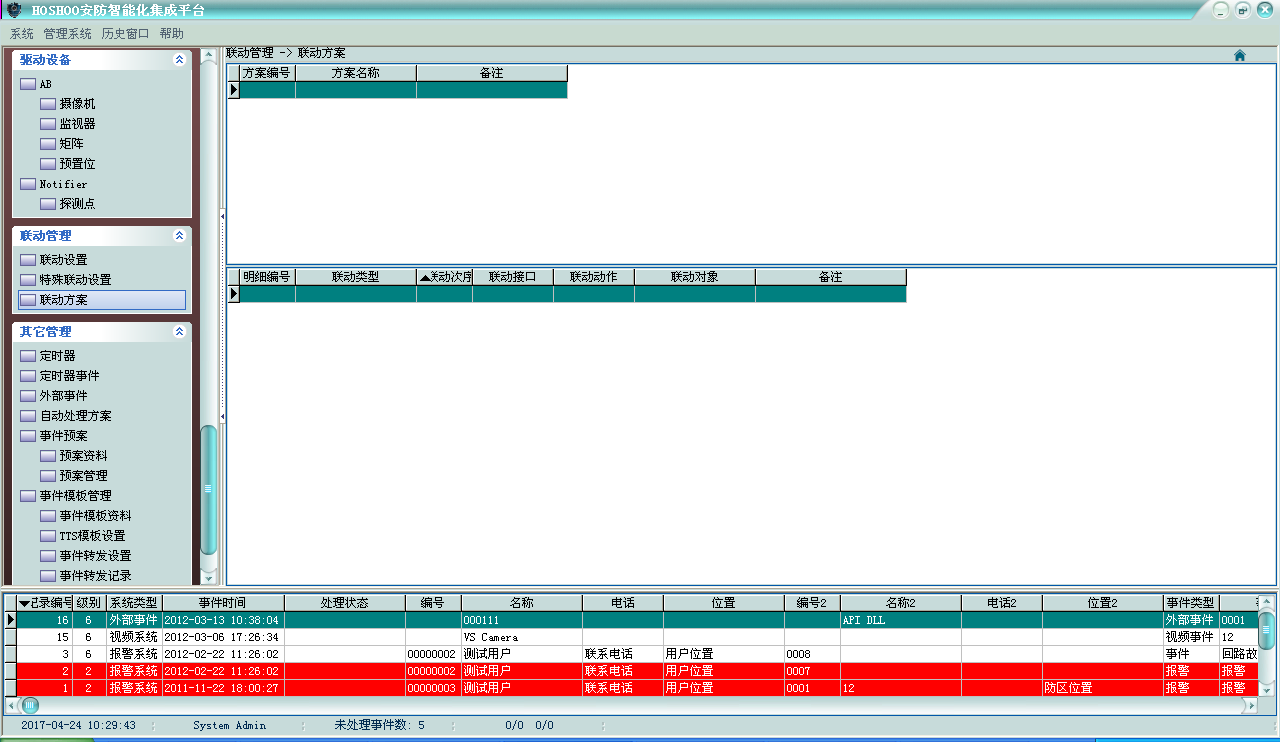1280x742 pixels.
Task: Collapse the 其它管理 panel section
Action: [x=179, y=332]
